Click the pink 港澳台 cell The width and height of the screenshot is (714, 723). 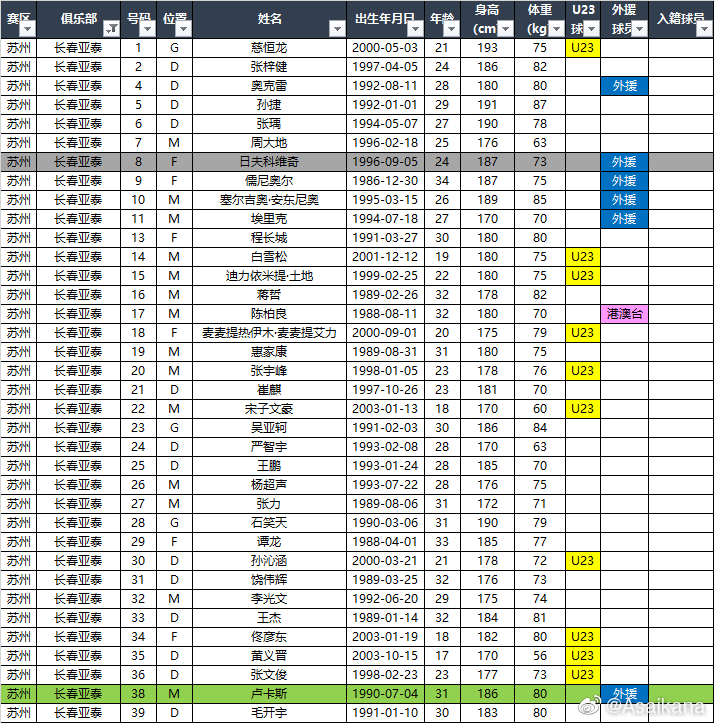pos(624,314)
